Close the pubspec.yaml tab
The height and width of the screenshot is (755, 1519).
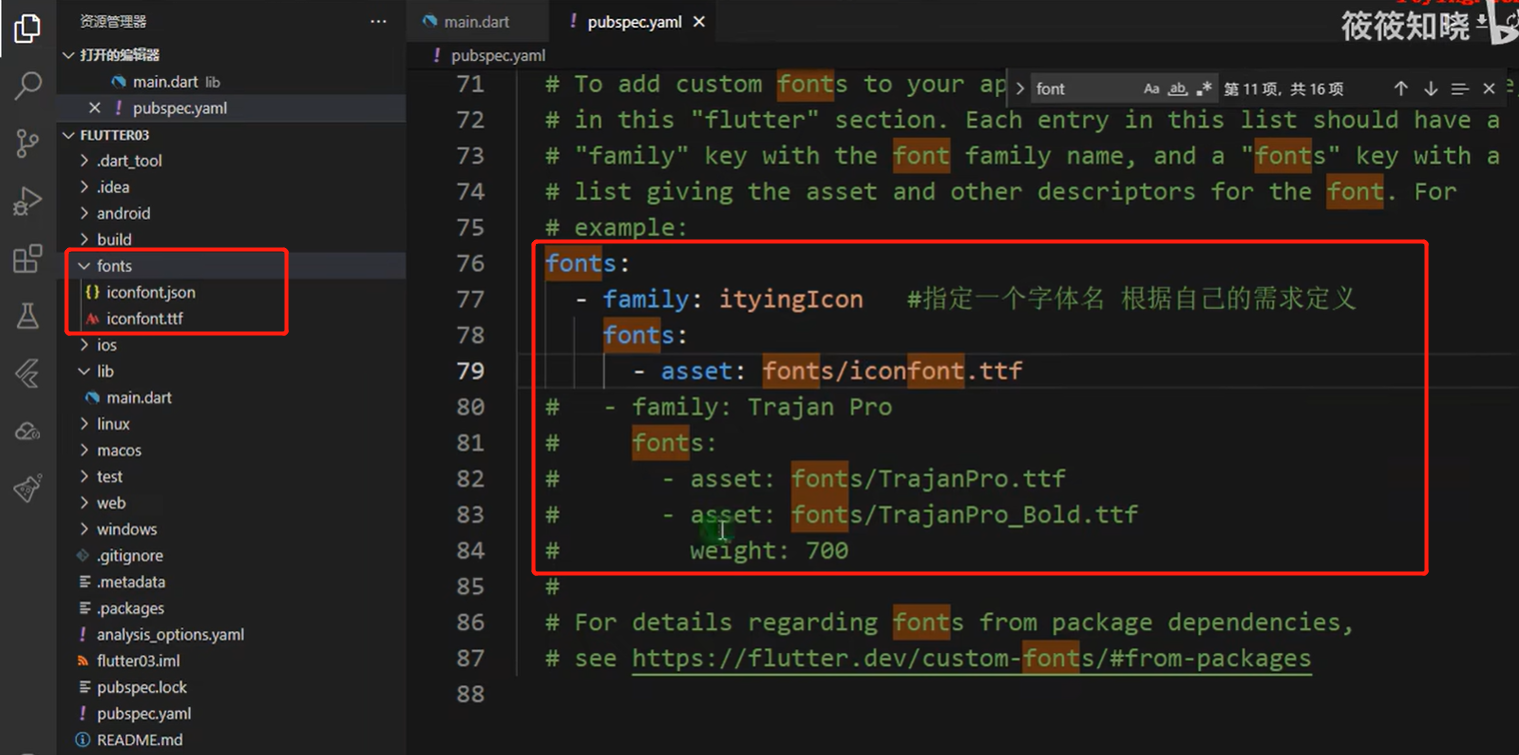pos(698,21)
